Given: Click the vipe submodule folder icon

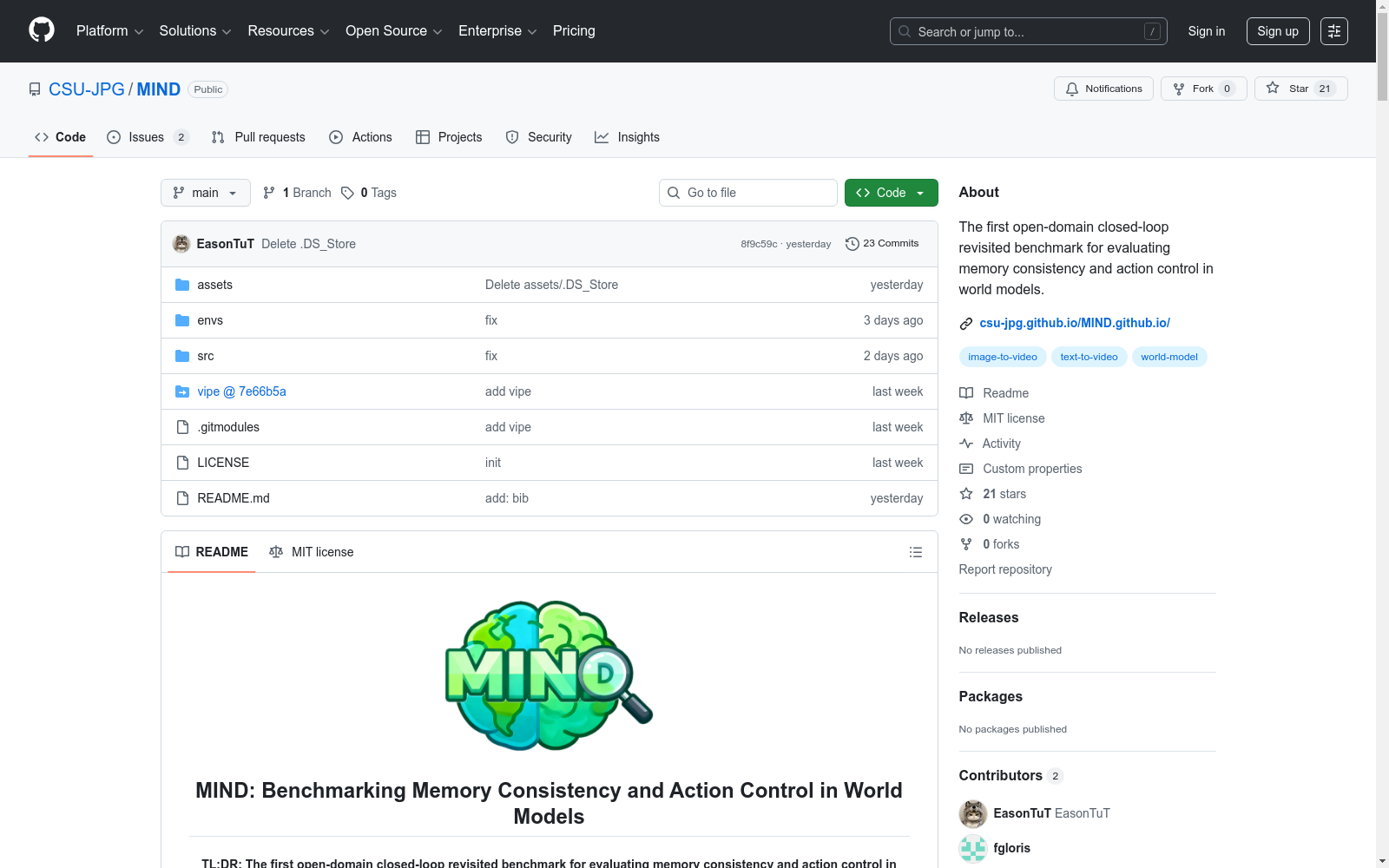Looking at the screenshot, I should (x=182, y=391).
